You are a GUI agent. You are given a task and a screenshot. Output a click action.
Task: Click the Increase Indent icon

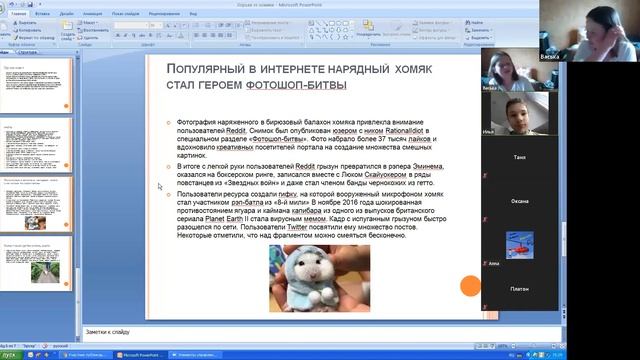(x=229, y=25)
